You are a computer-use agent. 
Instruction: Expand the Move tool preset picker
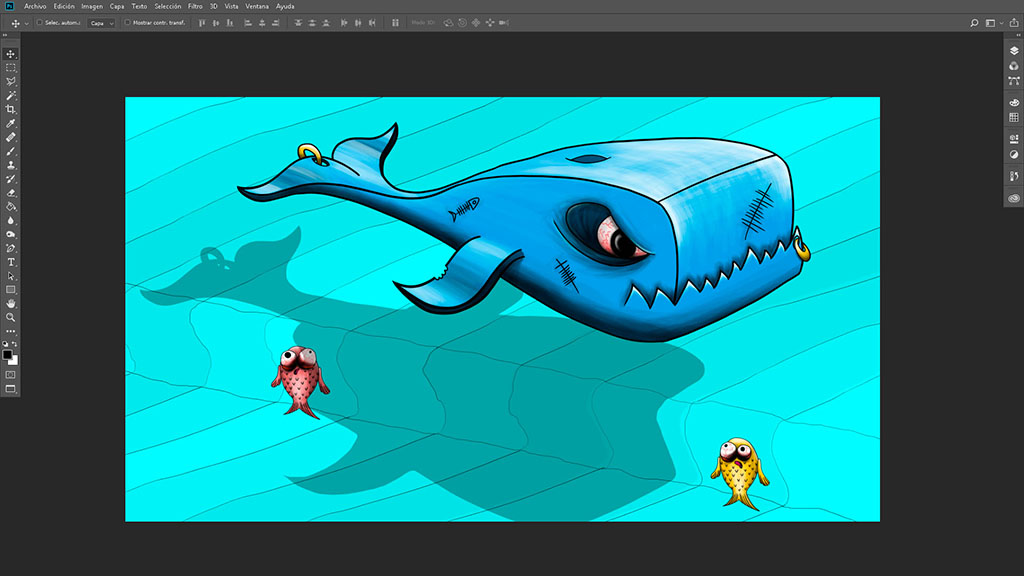click(26, 22)
